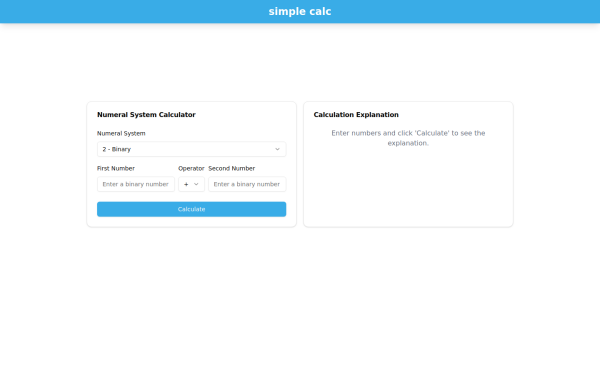Open the Operator dropdown showing plus
Viewport: 600px width, 375px height.
[191, 184]
